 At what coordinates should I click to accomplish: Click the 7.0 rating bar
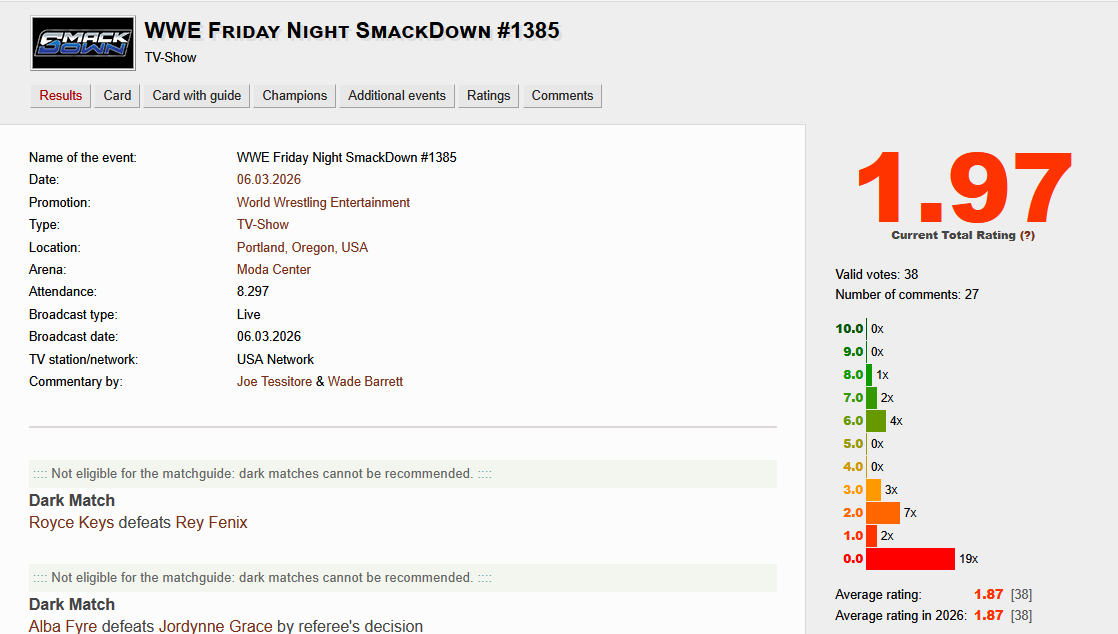click(x=871, y=398)
